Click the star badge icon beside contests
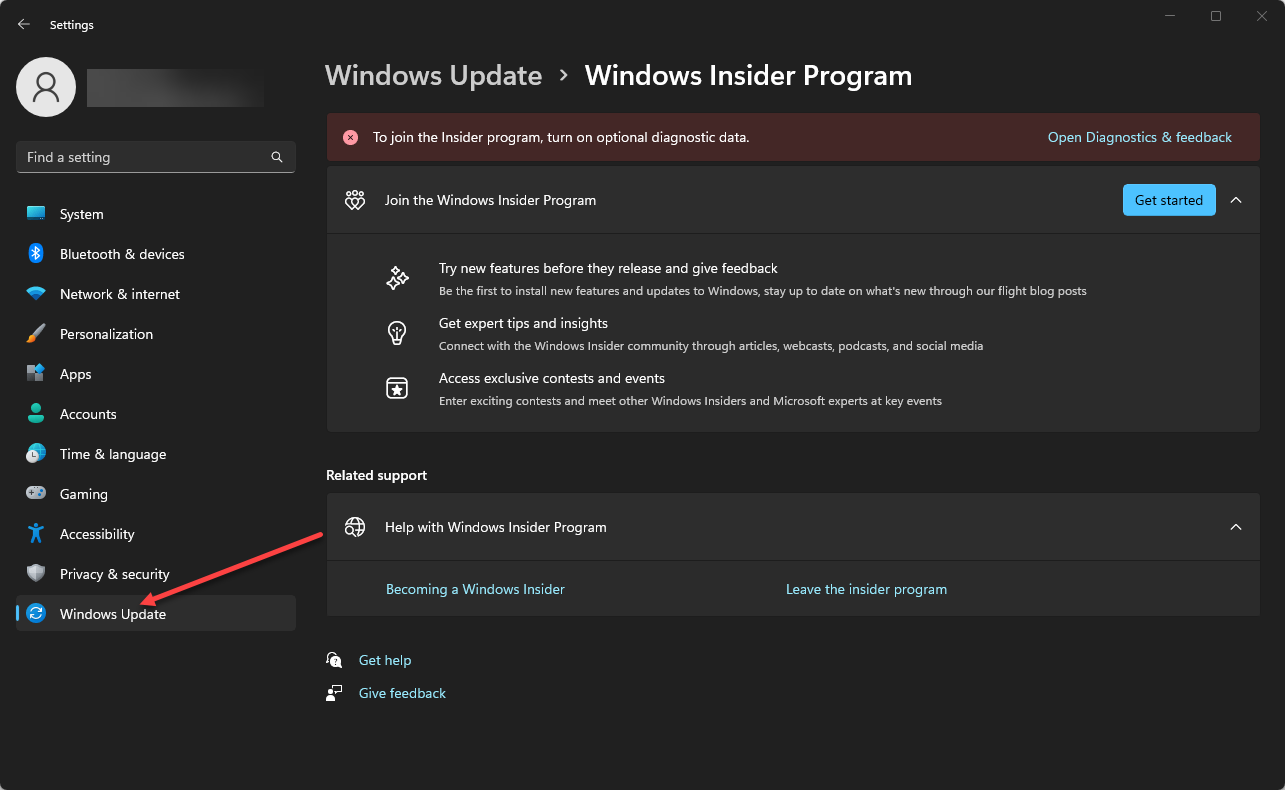The height and width of the screenshot is (790, 1285). tap(397, 388)
